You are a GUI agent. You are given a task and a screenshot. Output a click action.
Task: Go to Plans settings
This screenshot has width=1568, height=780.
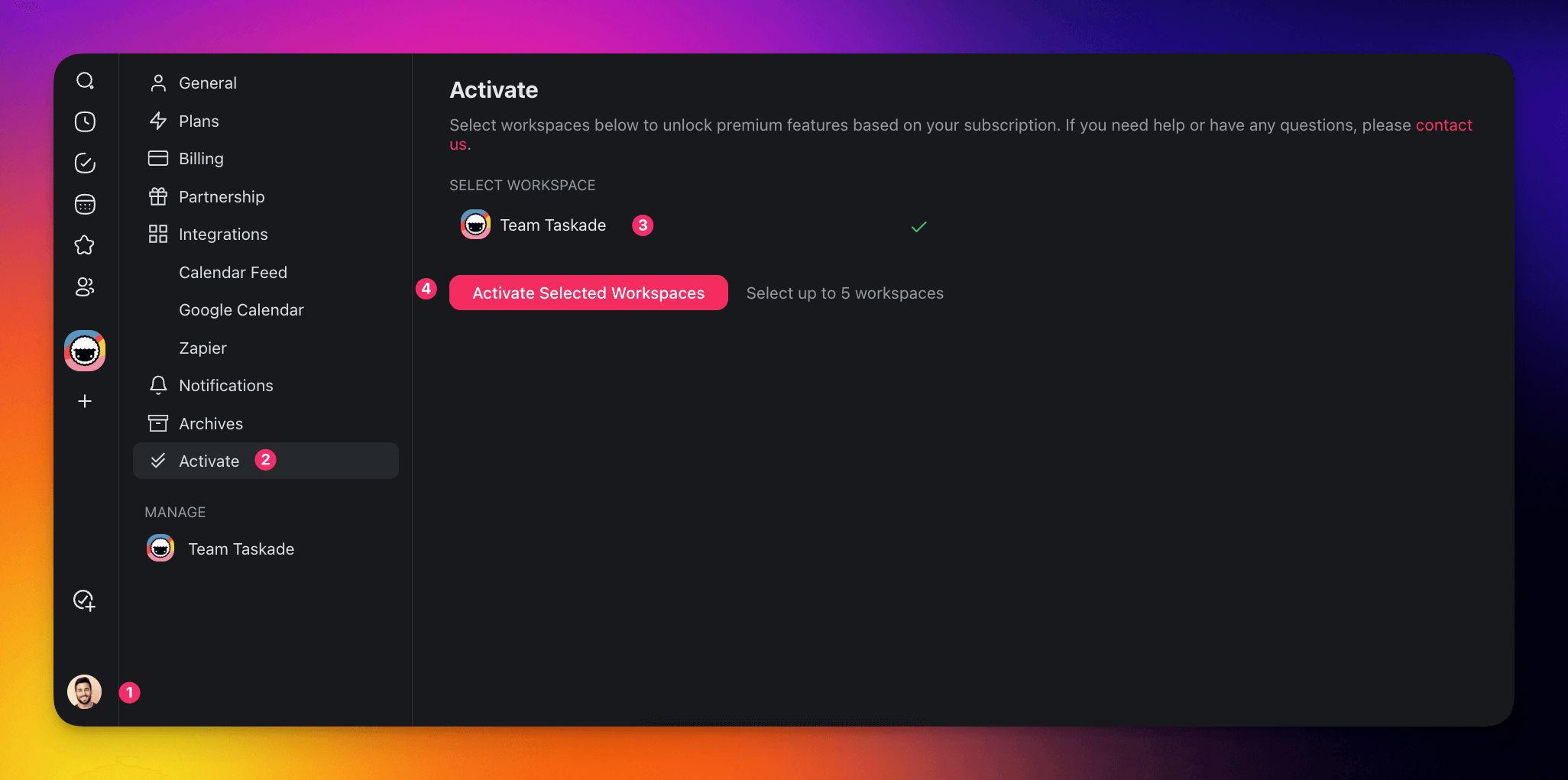[199, 121]
